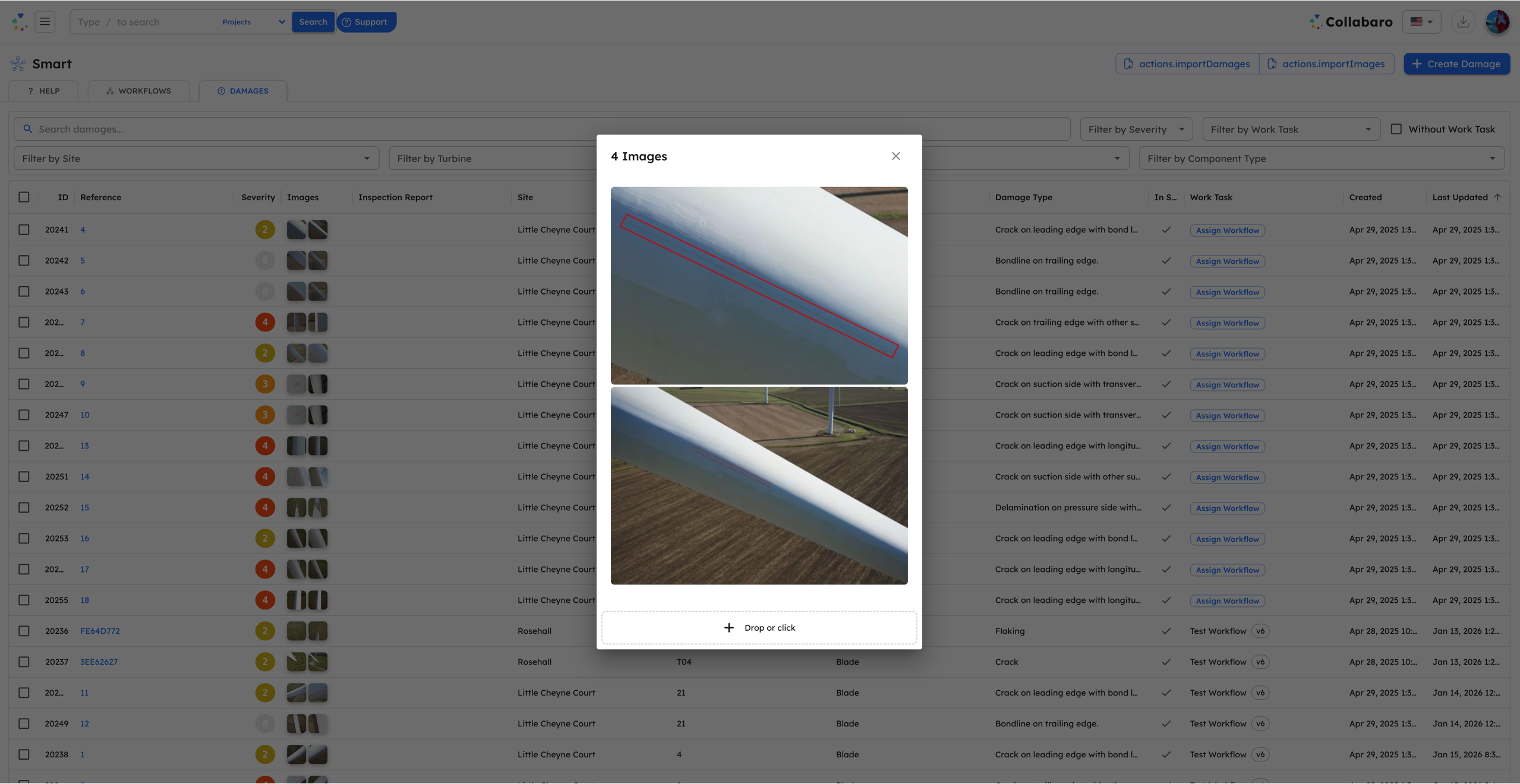1520x784 pixels.
Task: Open Filter by Site dropdown
Action: point(196,159)
